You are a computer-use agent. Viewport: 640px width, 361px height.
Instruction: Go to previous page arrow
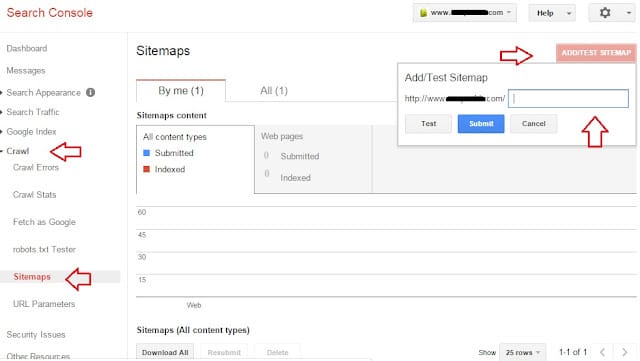[602, 352]
